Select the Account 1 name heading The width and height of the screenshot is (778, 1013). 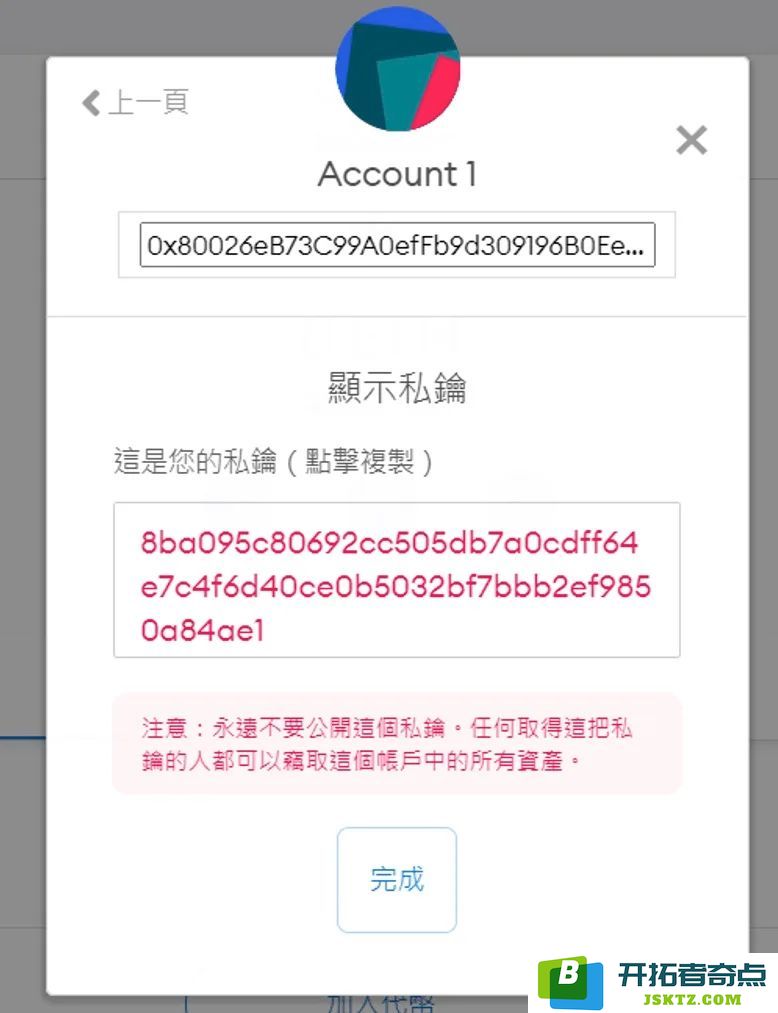[x=397, y=174]
